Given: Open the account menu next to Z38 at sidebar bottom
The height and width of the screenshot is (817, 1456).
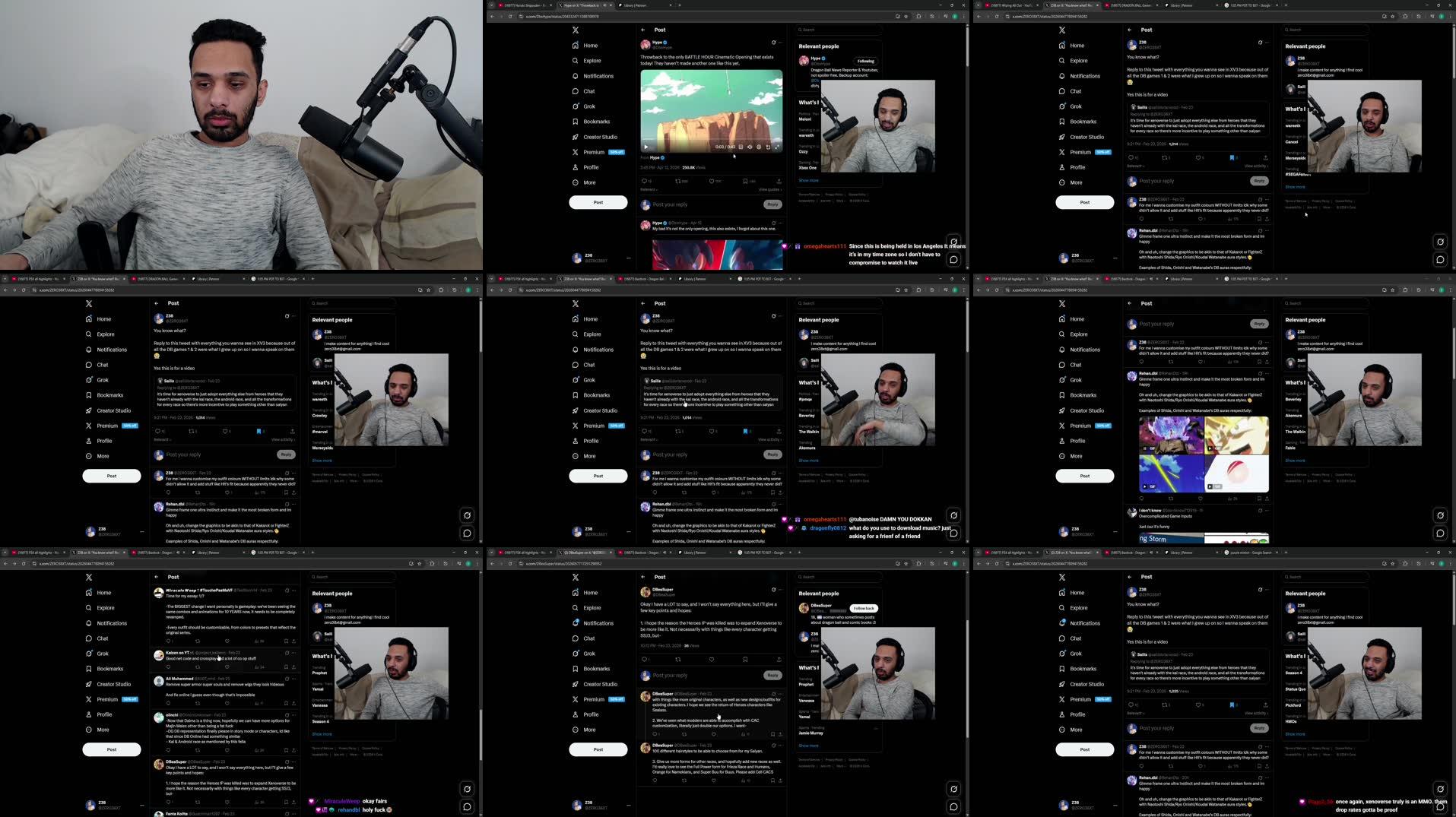Looking at the screenshot, I should click(629, 258).
